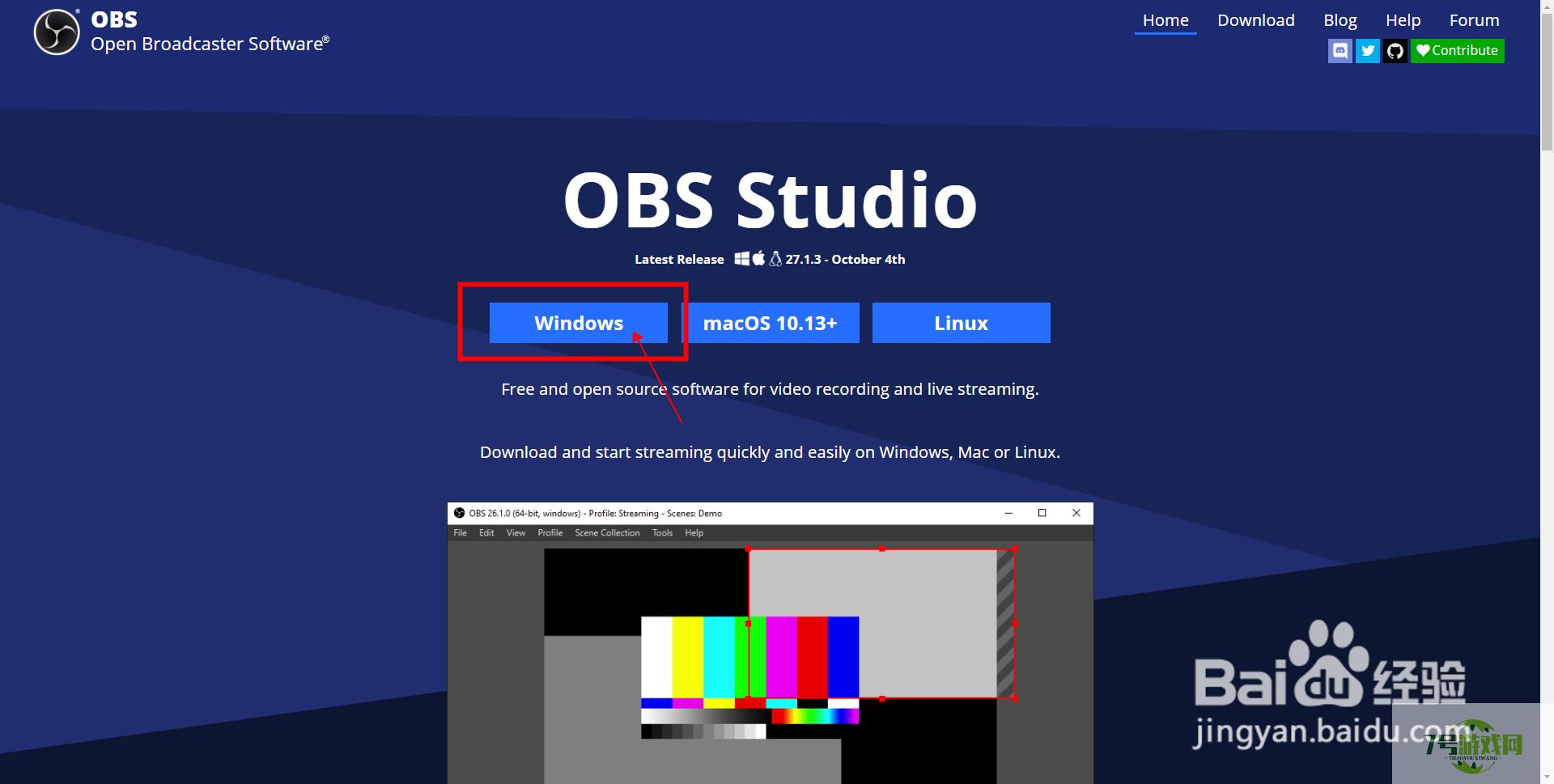1554x784 pixels.
Task: Open the Forum nav link
Action: [1474, 20]
